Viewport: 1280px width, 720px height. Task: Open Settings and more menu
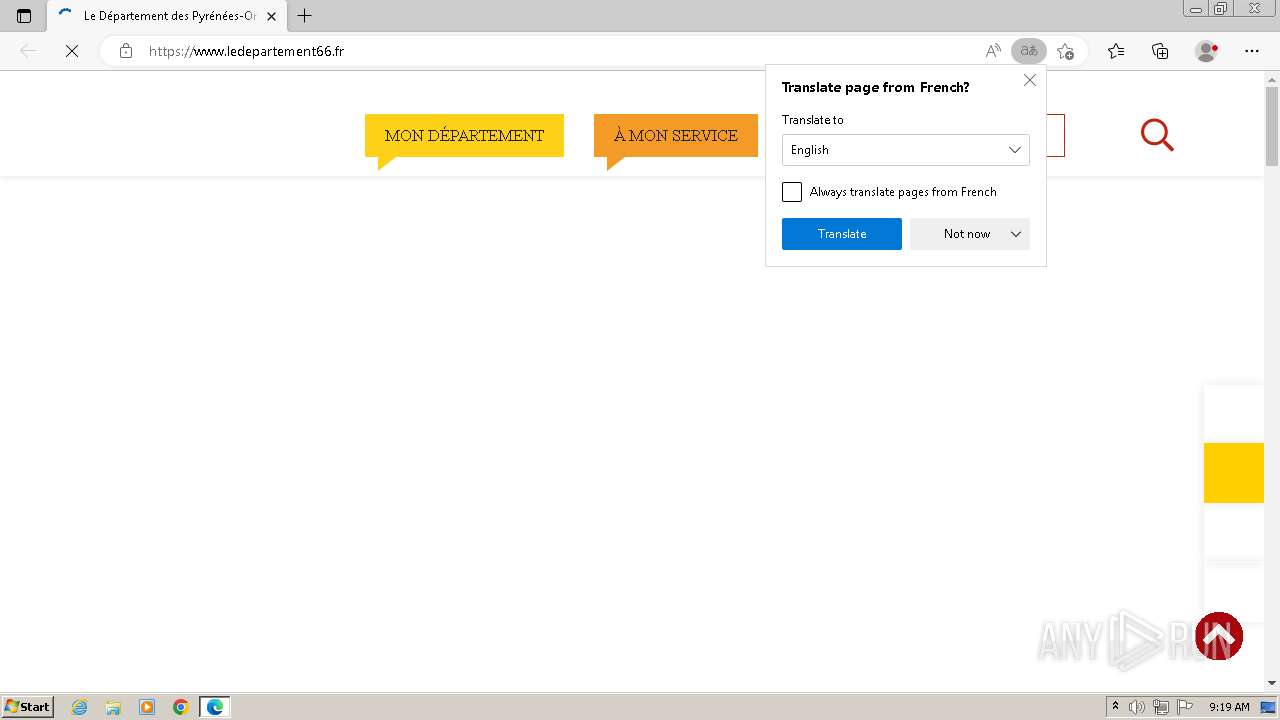point(1252,51)
